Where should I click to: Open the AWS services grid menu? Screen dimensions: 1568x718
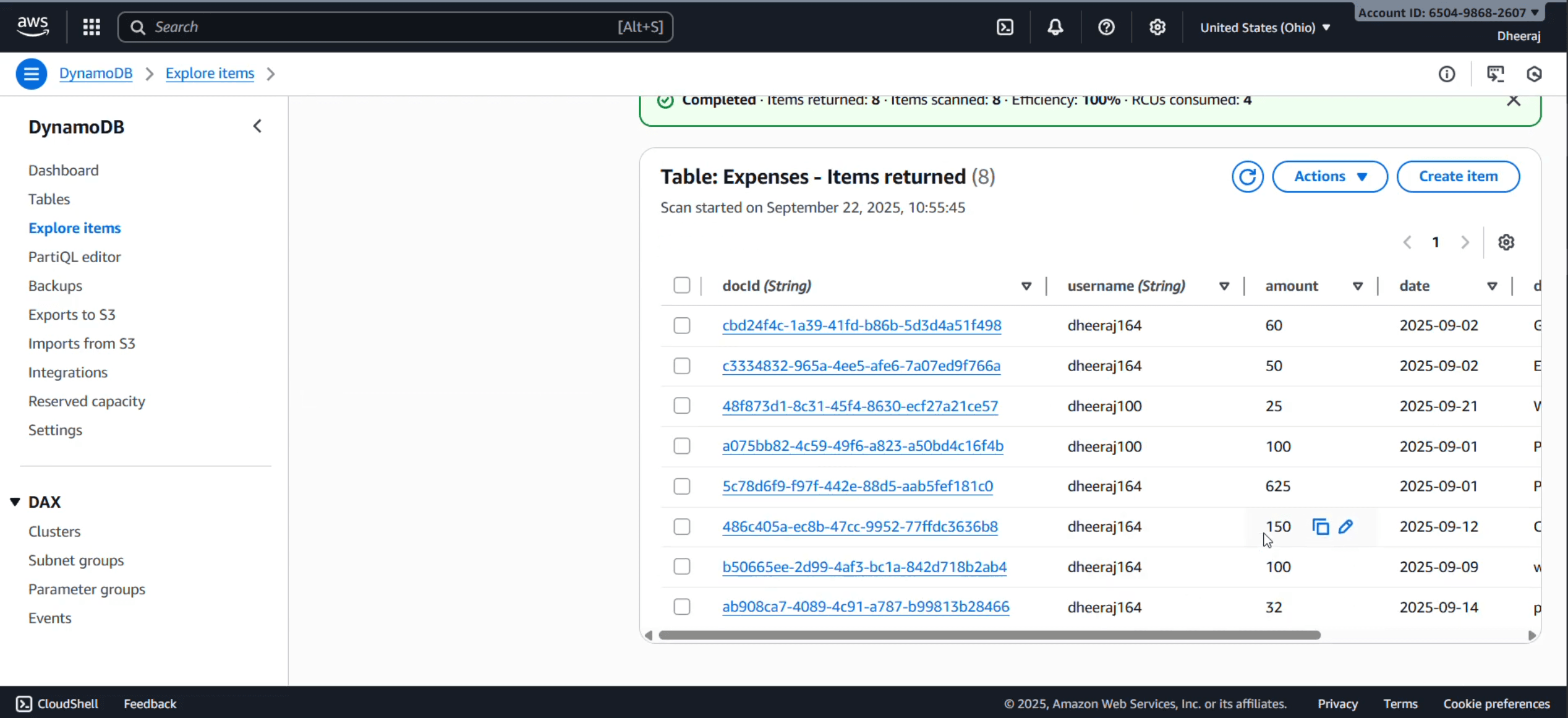(x=92, y=27)
